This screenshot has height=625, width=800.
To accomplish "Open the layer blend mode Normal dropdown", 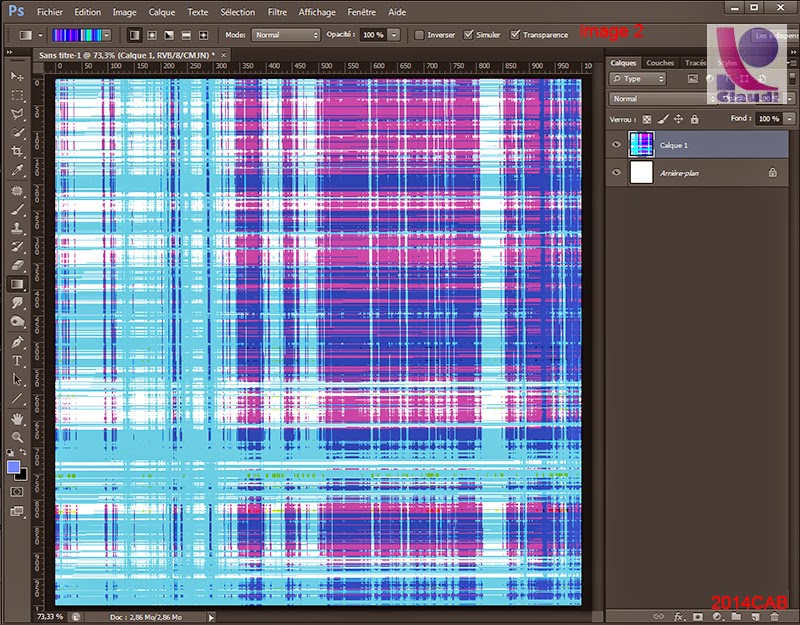I will click(x=663, y=98).
